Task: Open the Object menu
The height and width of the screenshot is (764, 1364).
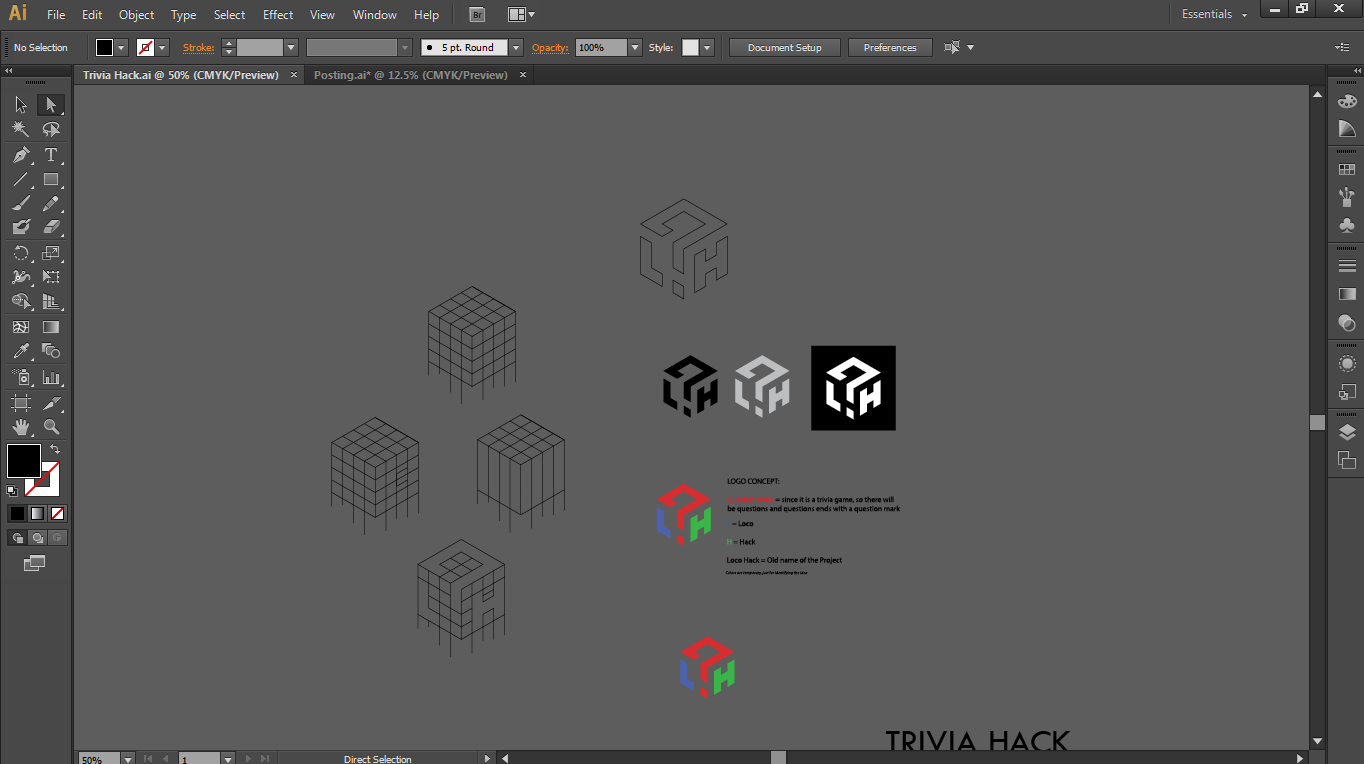Action: tap(136, 15)
